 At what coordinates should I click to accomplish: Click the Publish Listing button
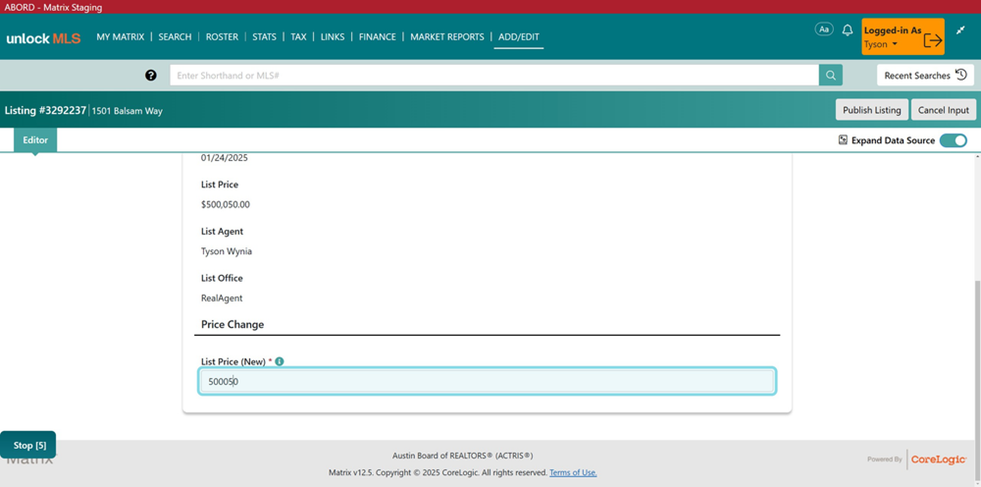[872, 110]
